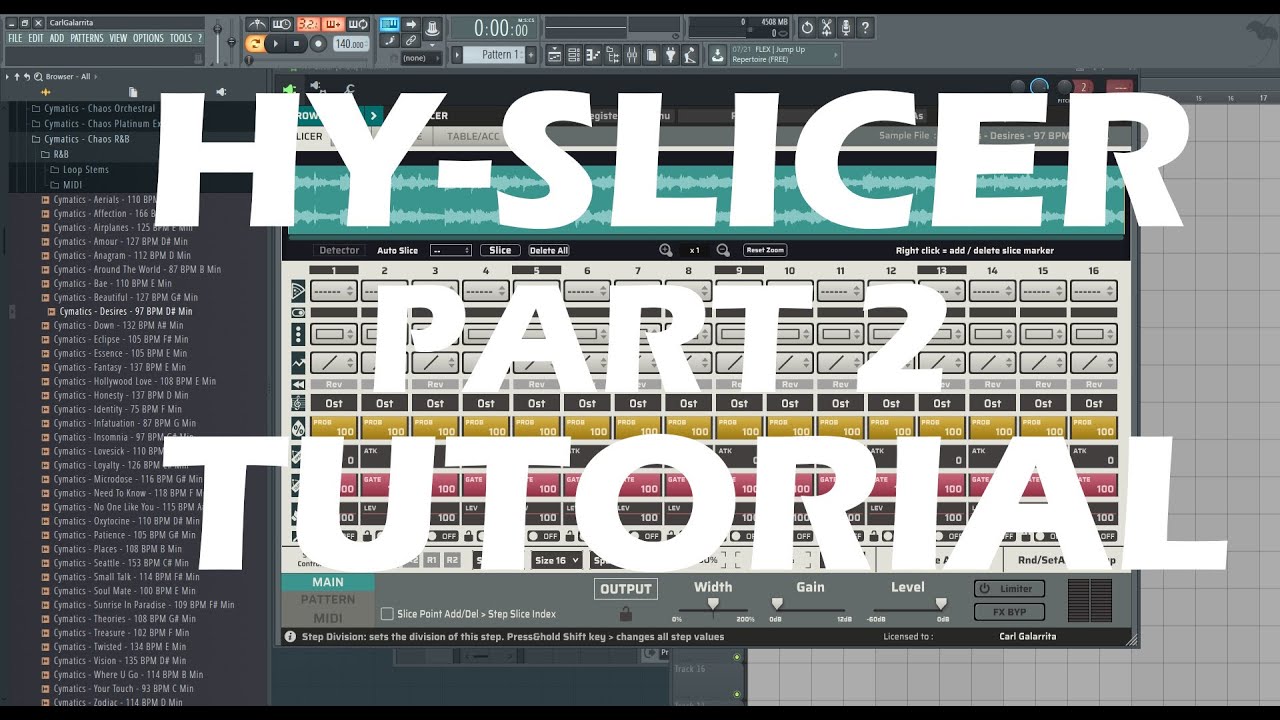Click the reverse row rewind icon

[298, 384]
